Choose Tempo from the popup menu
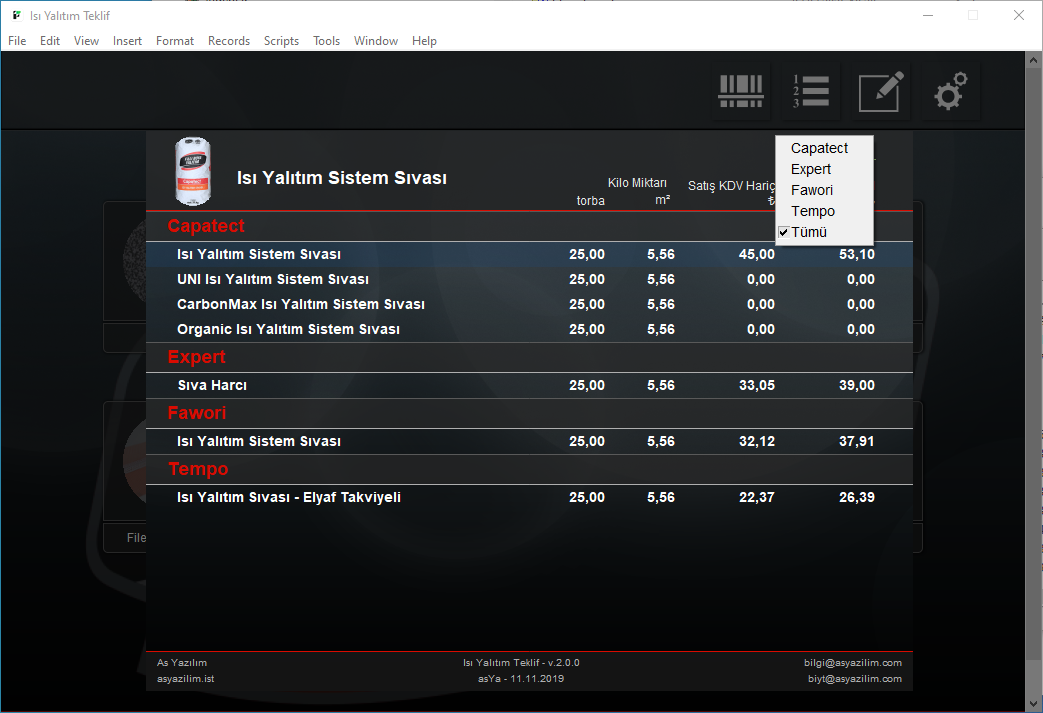Image resolution: width=1043 pixels, height=713 pixels. point(812,211)
